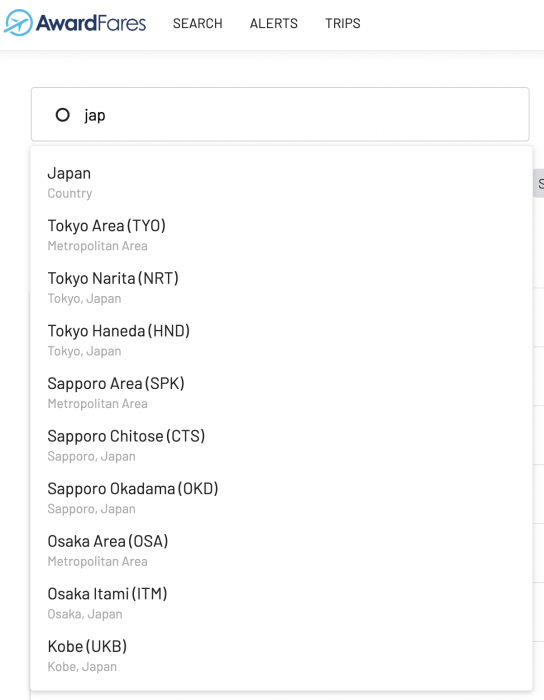Go to the TRIPS page

(x=342, y=23)
